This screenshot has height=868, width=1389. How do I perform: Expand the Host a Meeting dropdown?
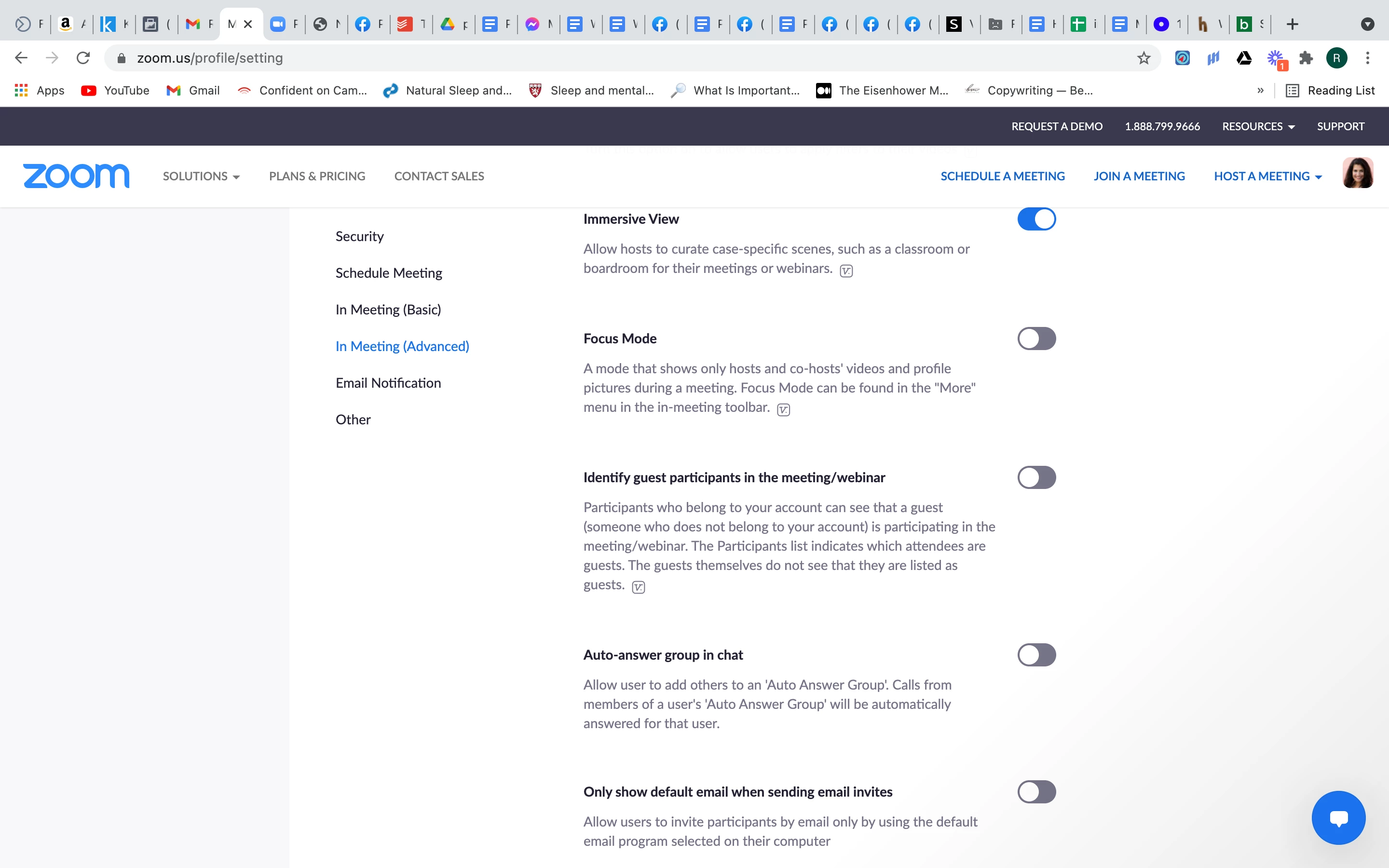1267,176
